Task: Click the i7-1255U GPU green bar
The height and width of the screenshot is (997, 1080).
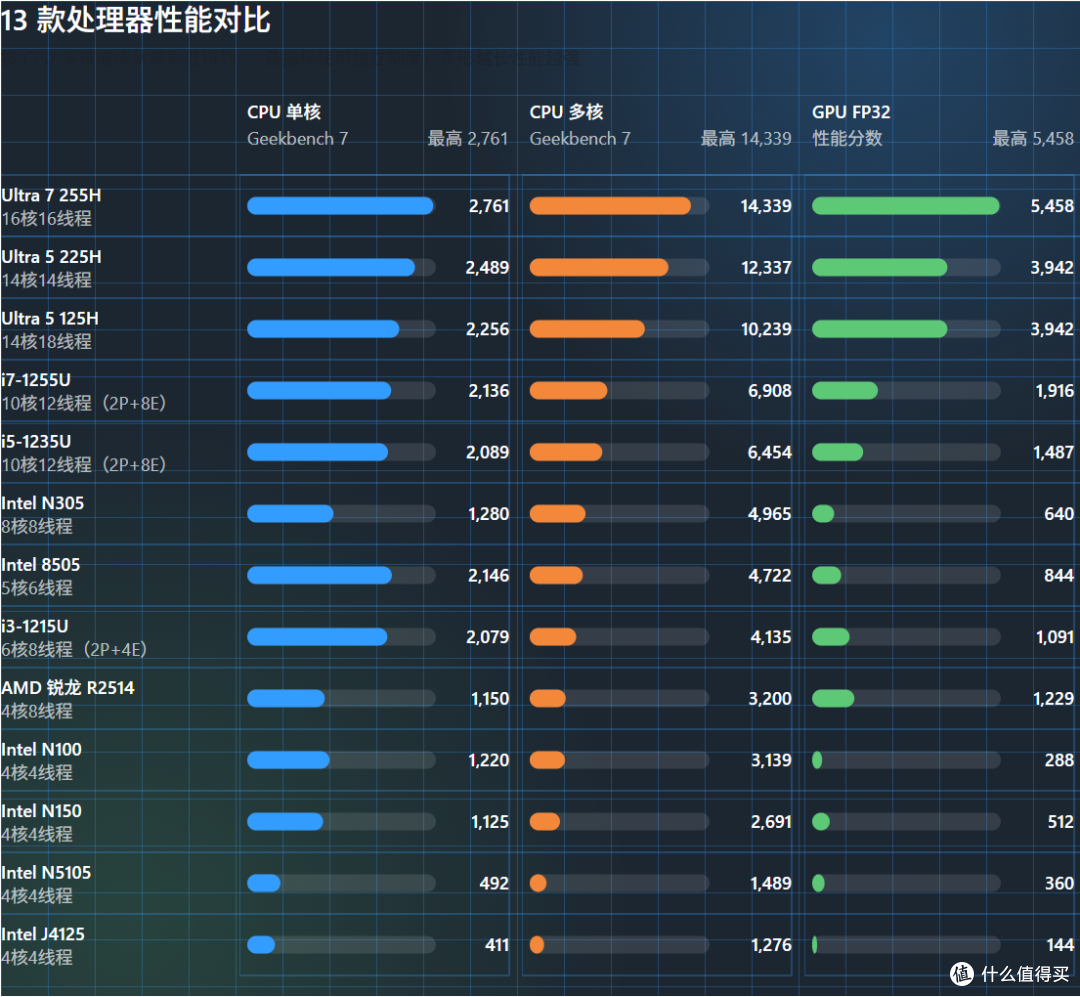Action: [x=845, y=391]
